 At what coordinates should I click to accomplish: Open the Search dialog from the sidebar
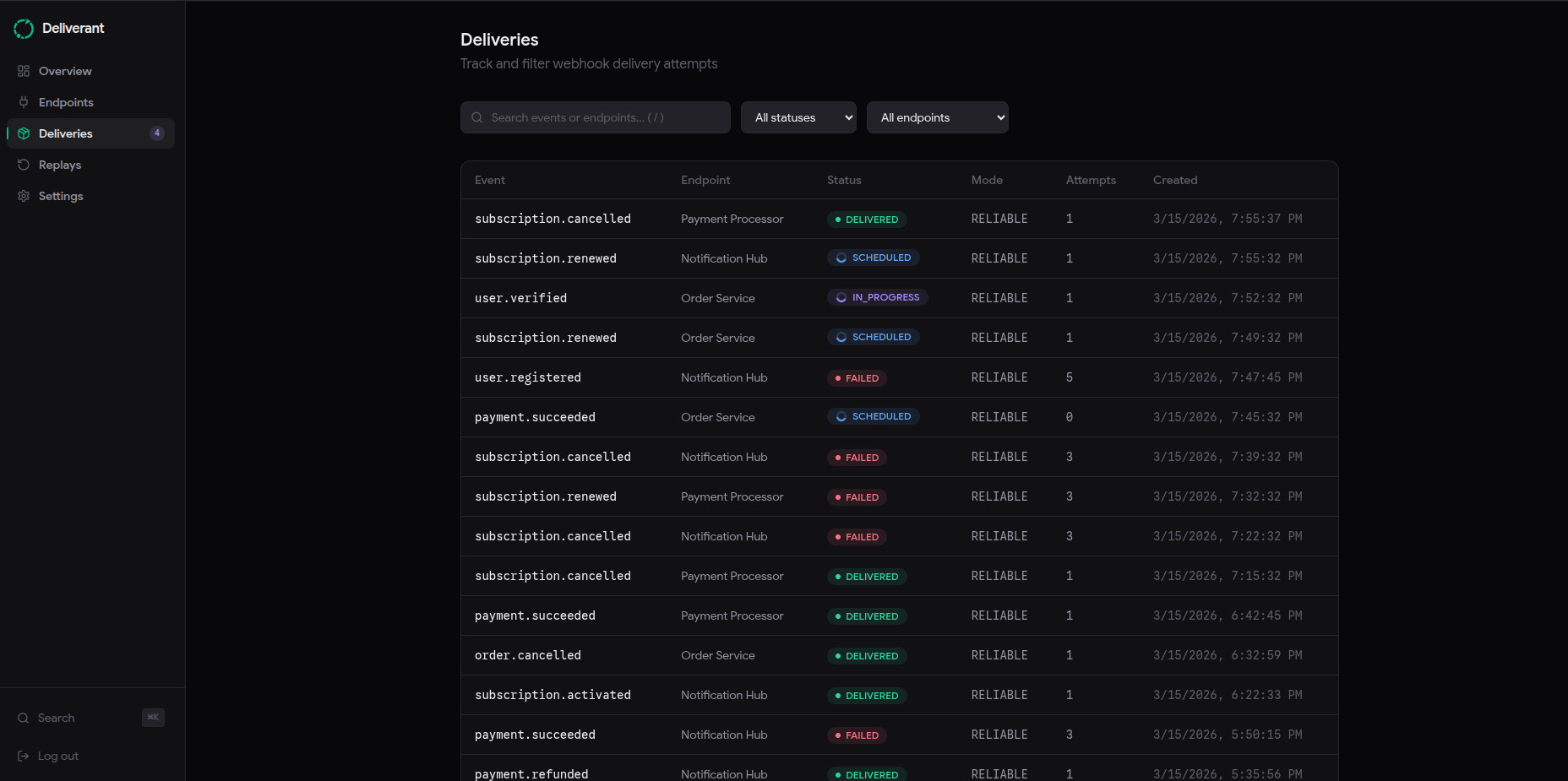coord(54,718)
